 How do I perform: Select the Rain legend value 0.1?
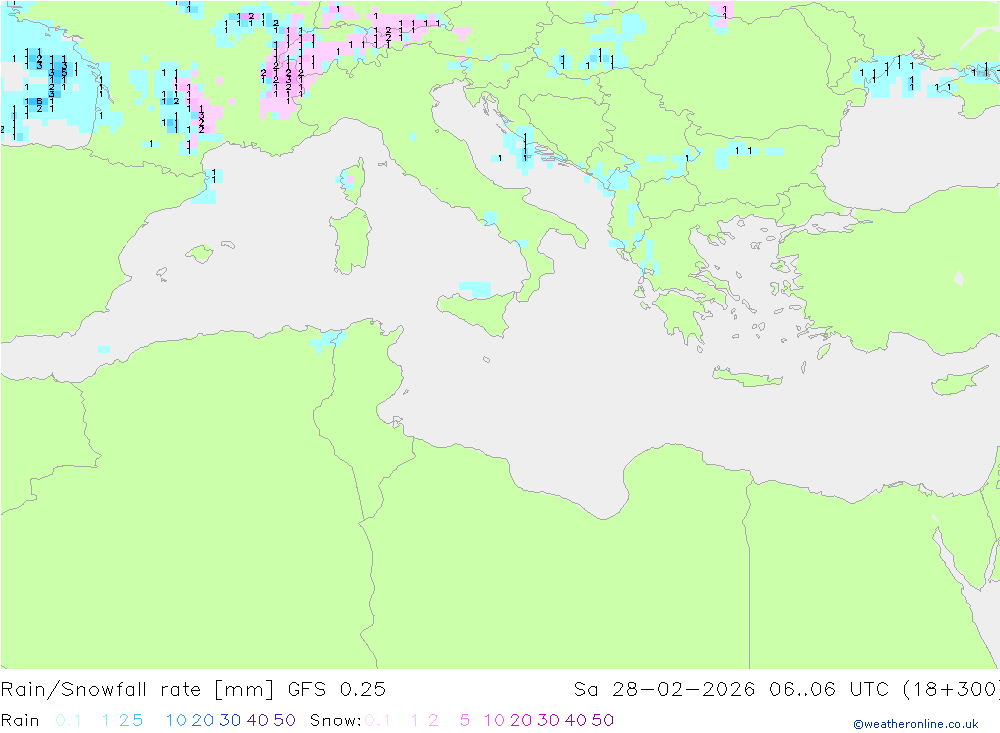point(68,720)
